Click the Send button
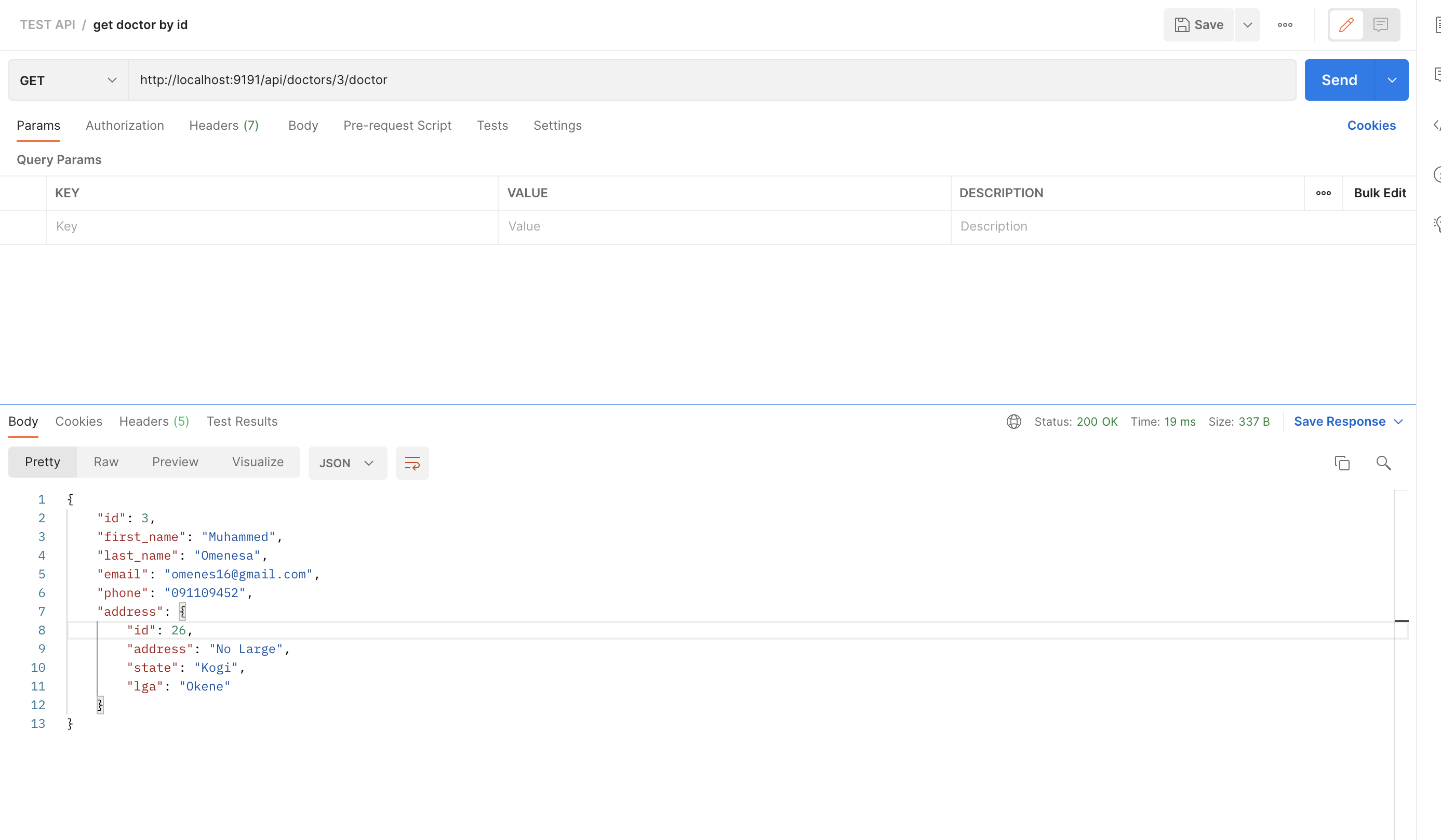 point(1339,80)
